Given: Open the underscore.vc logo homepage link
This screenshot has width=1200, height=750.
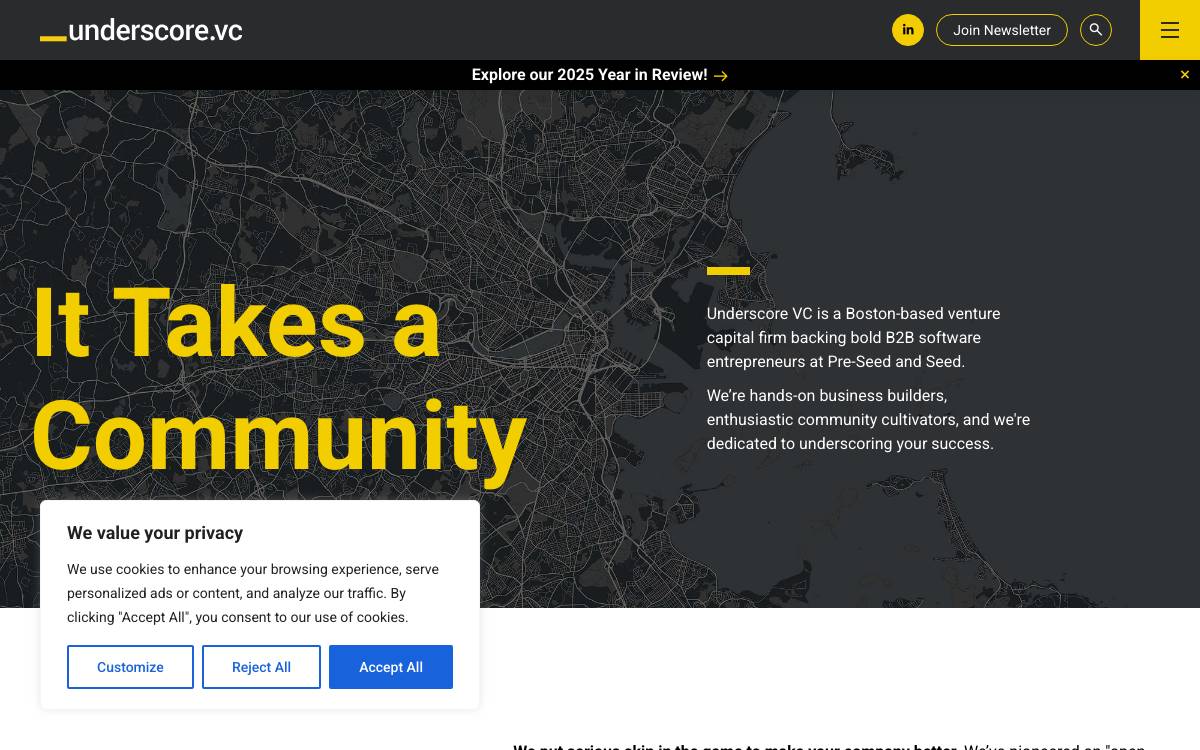Looking at the screenshot, I should 141,30.
